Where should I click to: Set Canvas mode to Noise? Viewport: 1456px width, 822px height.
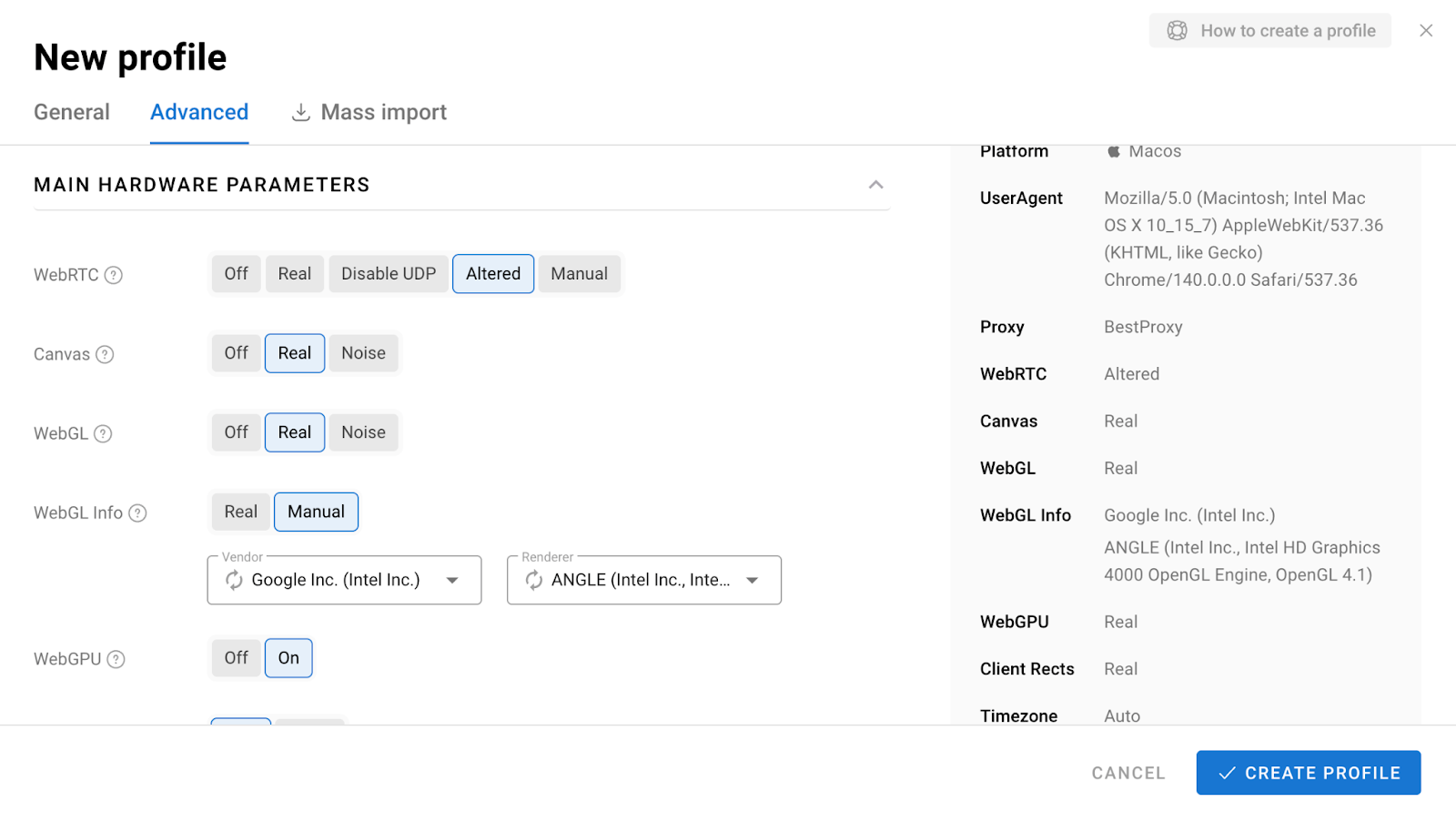363,353
